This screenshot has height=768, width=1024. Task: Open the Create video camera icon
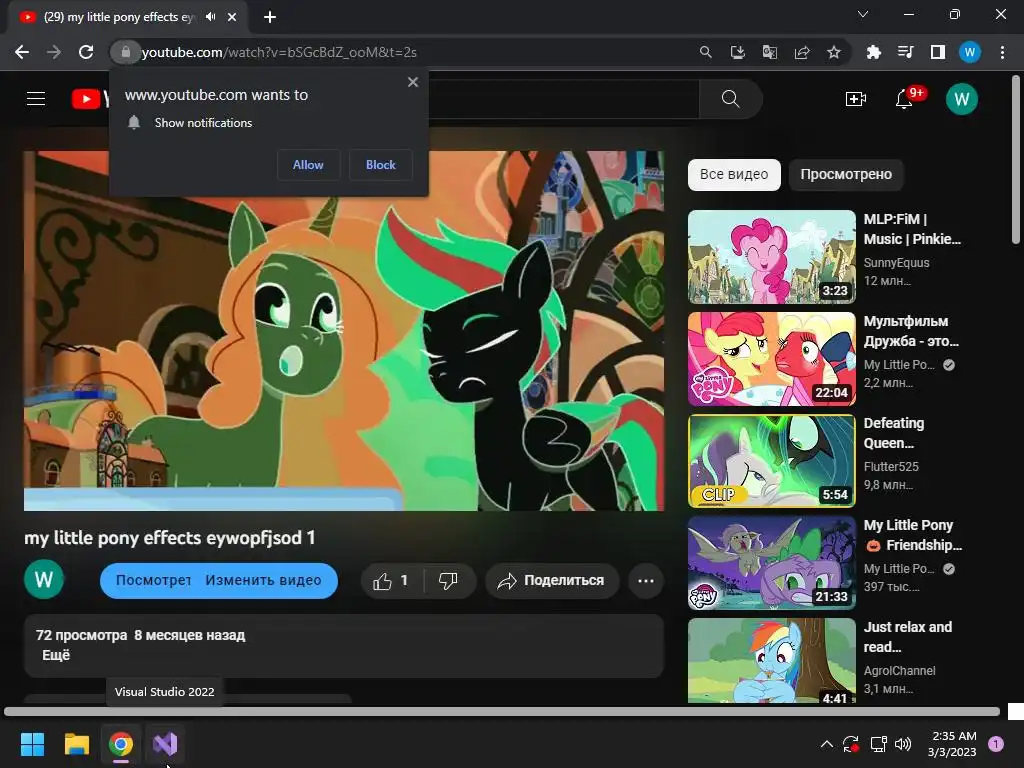[x=856, y=99]
